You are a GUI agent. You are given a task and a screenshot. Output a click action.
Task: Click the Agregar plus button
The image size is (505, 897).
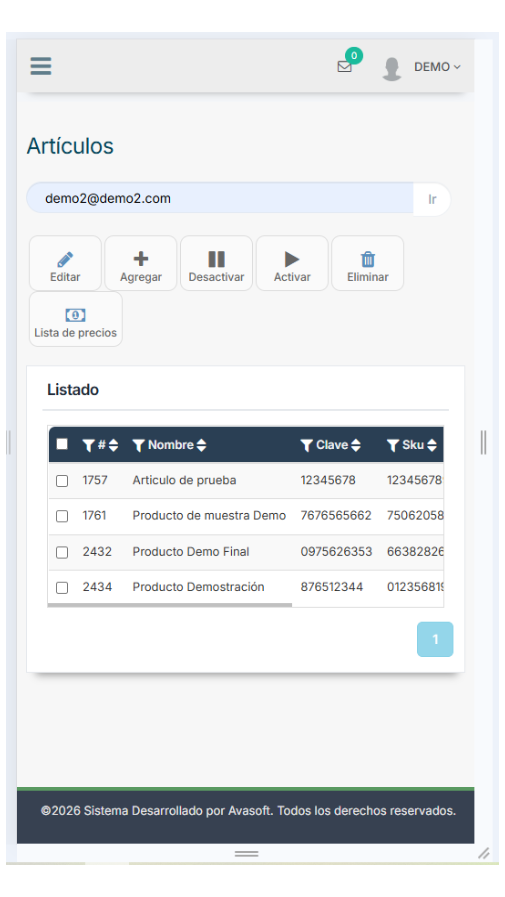click(141, 264)
